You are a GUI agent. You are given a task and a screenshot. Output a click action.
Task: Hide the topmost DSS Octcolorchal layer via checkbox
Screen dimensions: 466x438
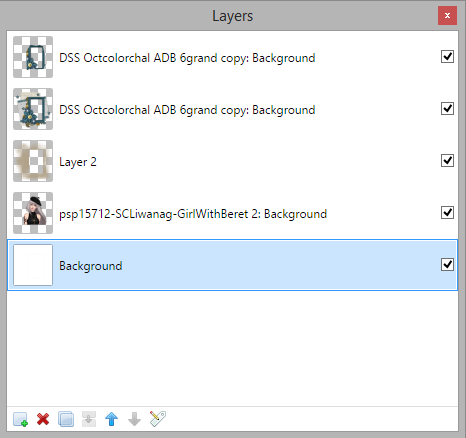click(447, 57)
